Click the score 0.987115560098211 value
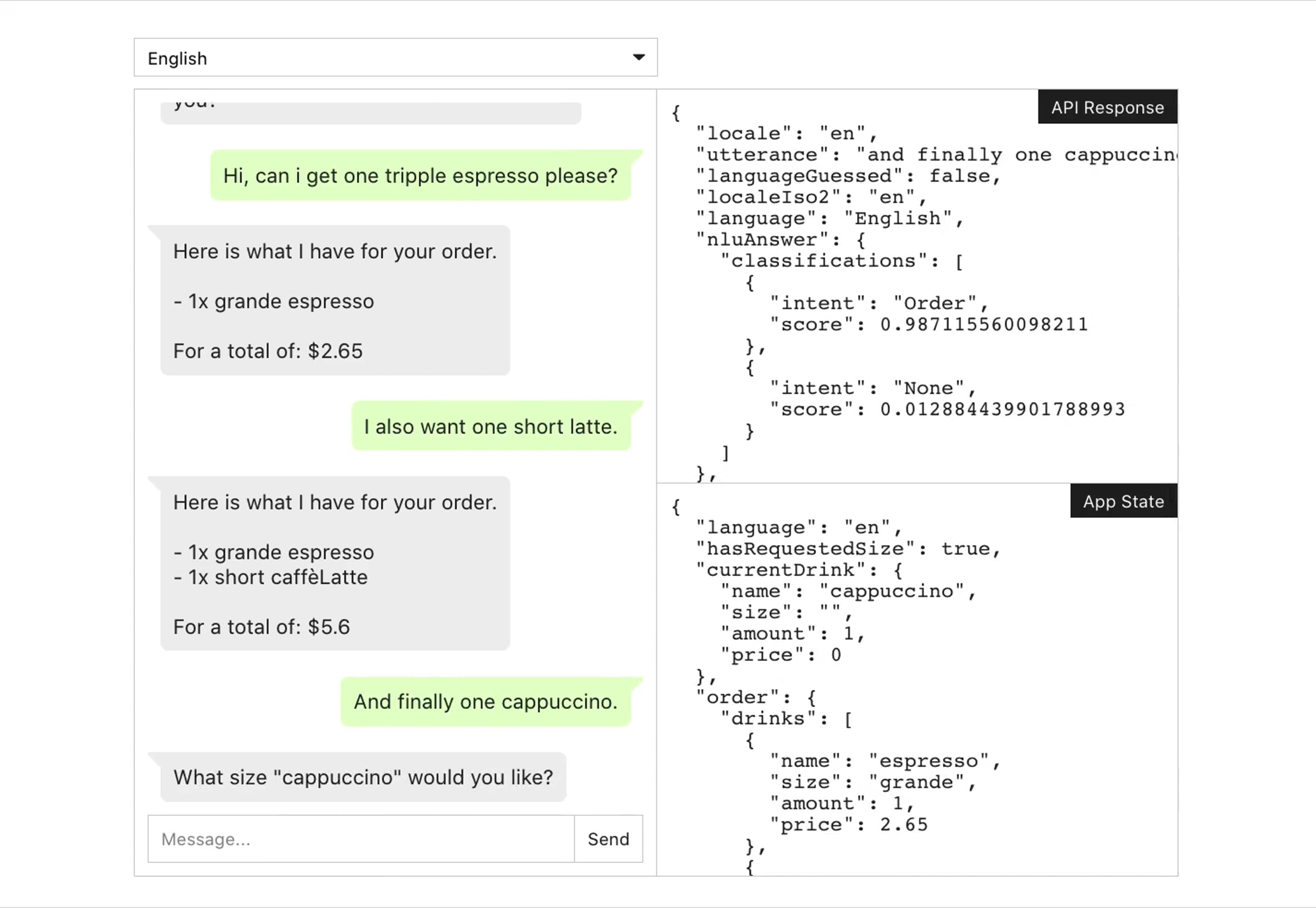This screenshot has width=1316, height=908. [984, 325]
